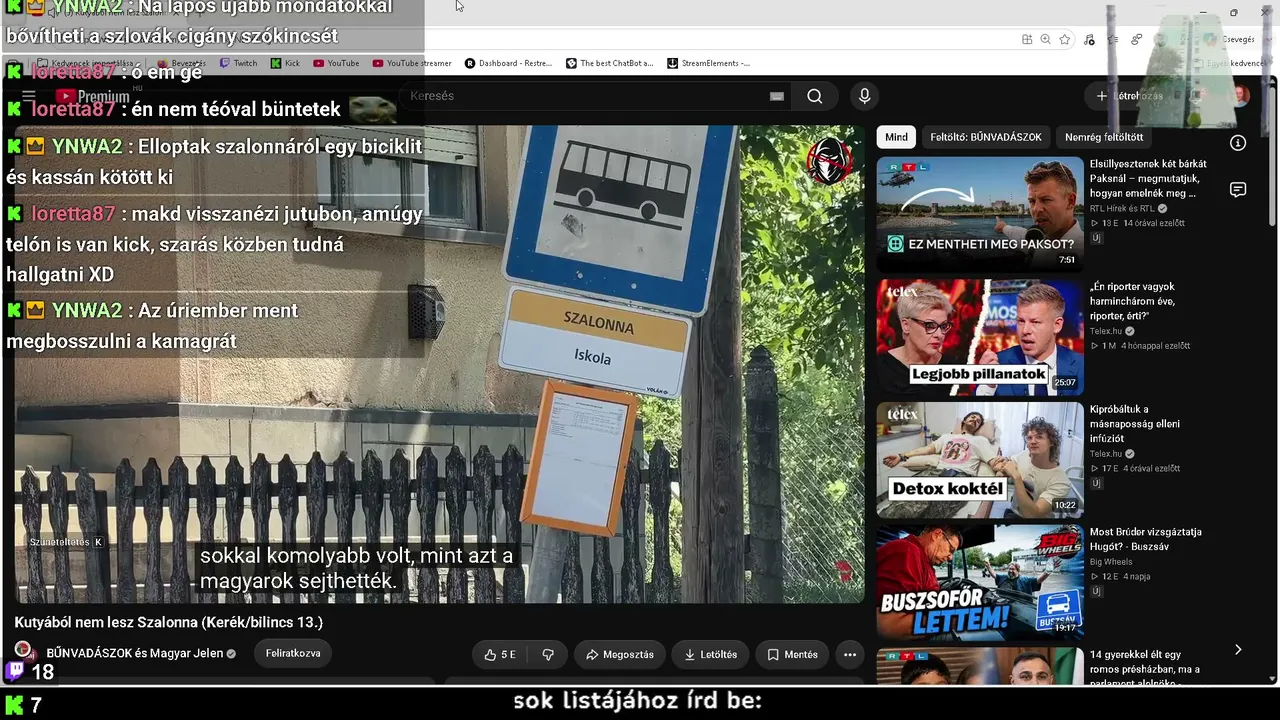1280x720 pixels.
Task: Click the channel ninja watermark on video
Action: click(x=830, y=160)
